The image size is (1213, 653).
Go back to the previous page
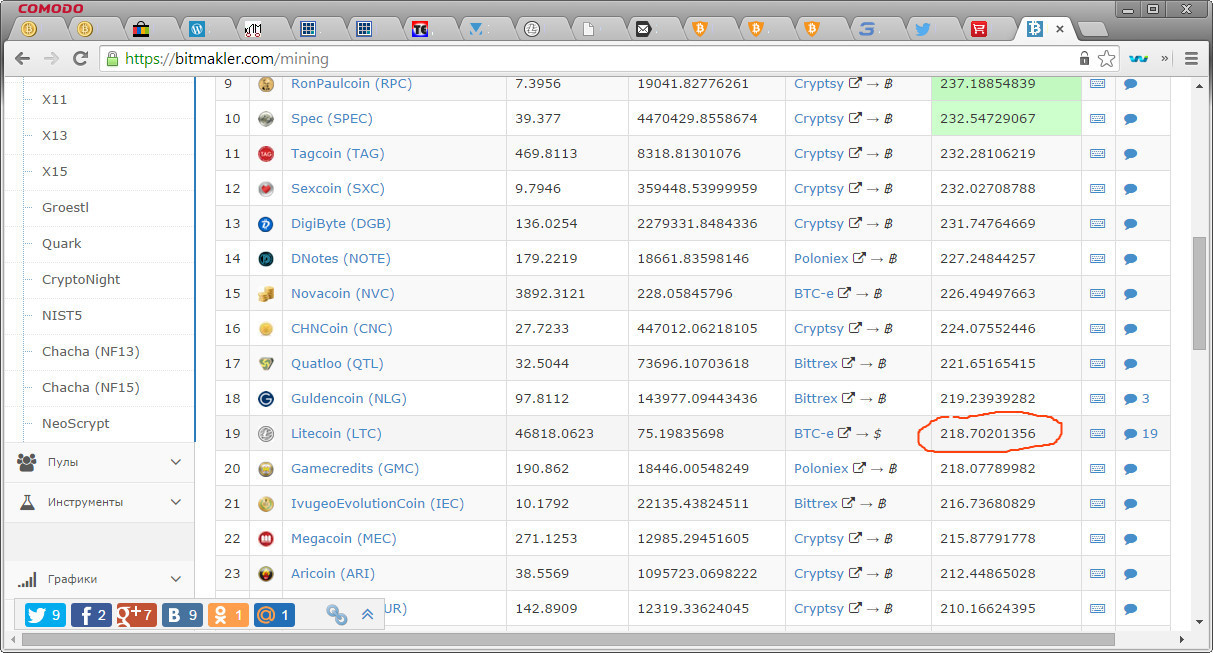click(23, 59)
